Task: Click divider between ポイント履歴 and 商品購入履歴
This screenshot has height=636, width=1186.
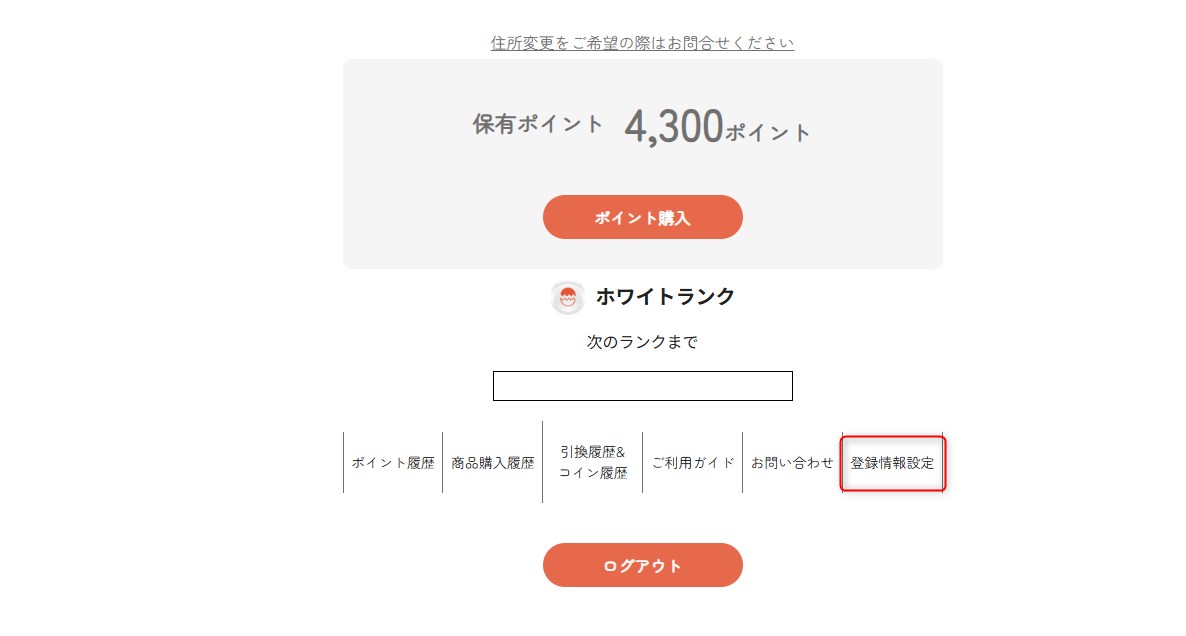Action: coord(443,463)
